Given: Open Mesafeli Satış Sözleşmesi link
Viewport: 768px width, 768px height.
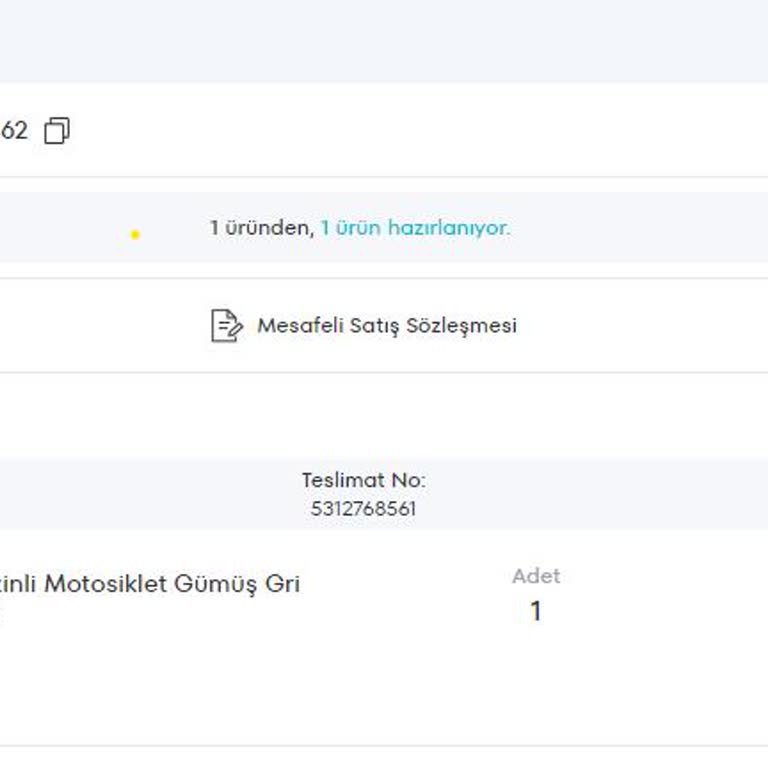Looking at the screenshot, I should 386,326.
